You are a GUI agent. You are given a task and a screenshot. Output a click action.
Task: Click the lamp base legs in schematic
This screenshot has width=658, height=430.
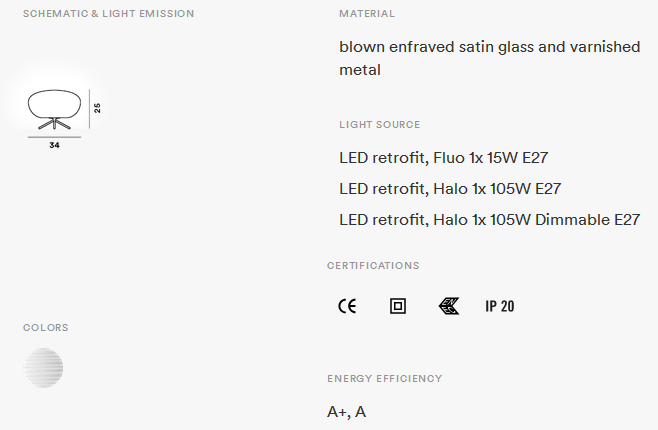(x=55, y=124)
